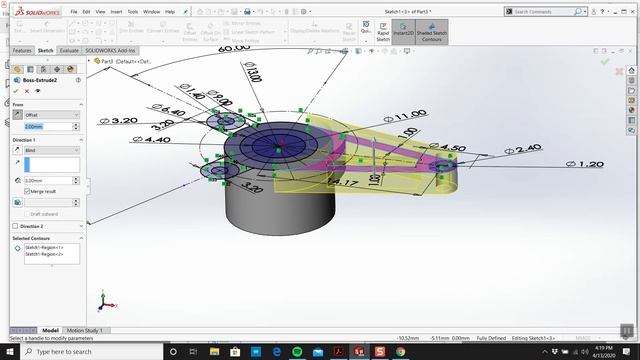Pin the menu bar with the pushpin icon

click(x=185, y=12)
